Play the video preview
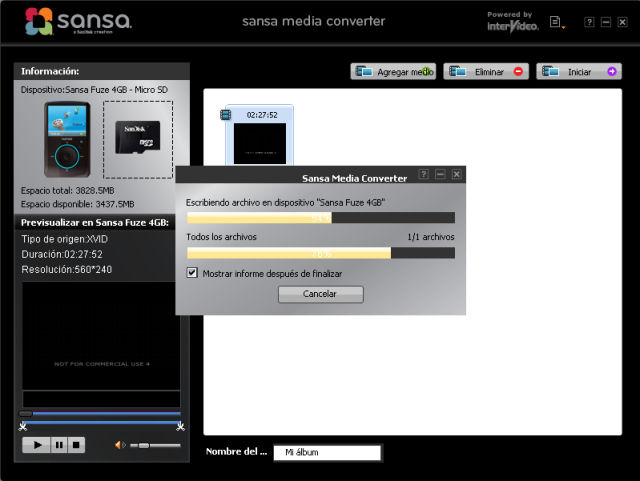 tap(37, 445)
